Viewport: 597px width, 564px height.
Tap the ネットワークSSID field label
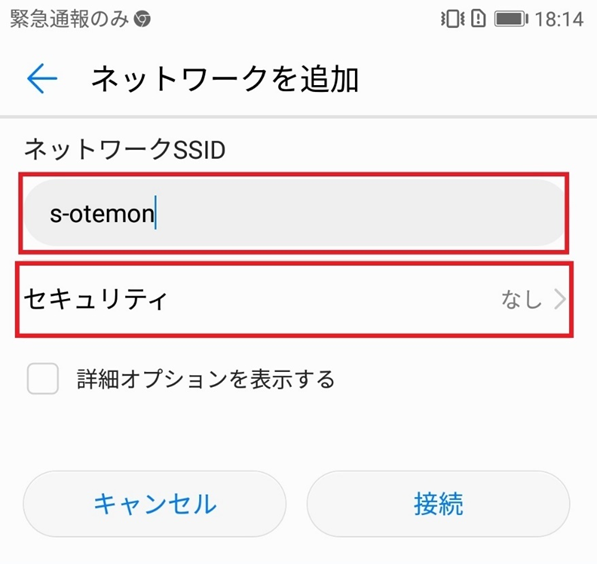(125, 149)
